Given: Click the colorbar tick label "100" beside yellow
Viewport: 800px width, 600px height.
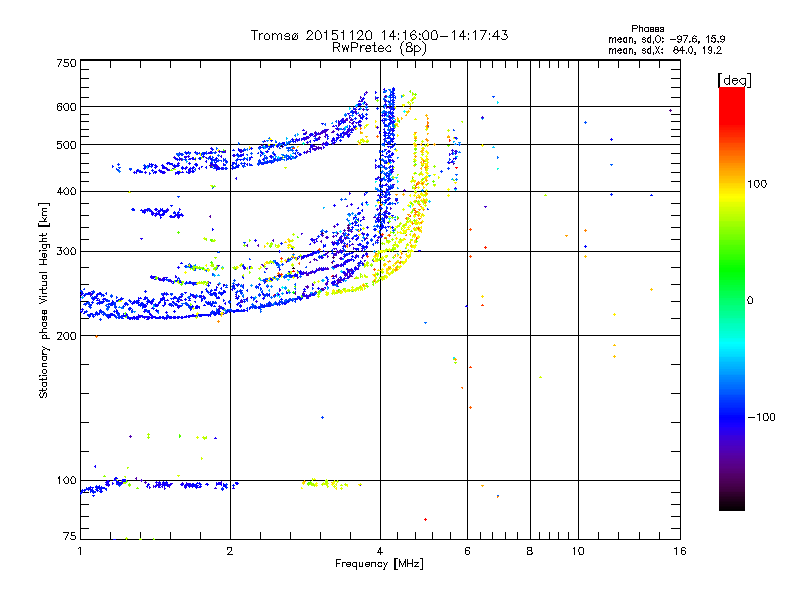Looking at the screenshot, I should (757, 184).
